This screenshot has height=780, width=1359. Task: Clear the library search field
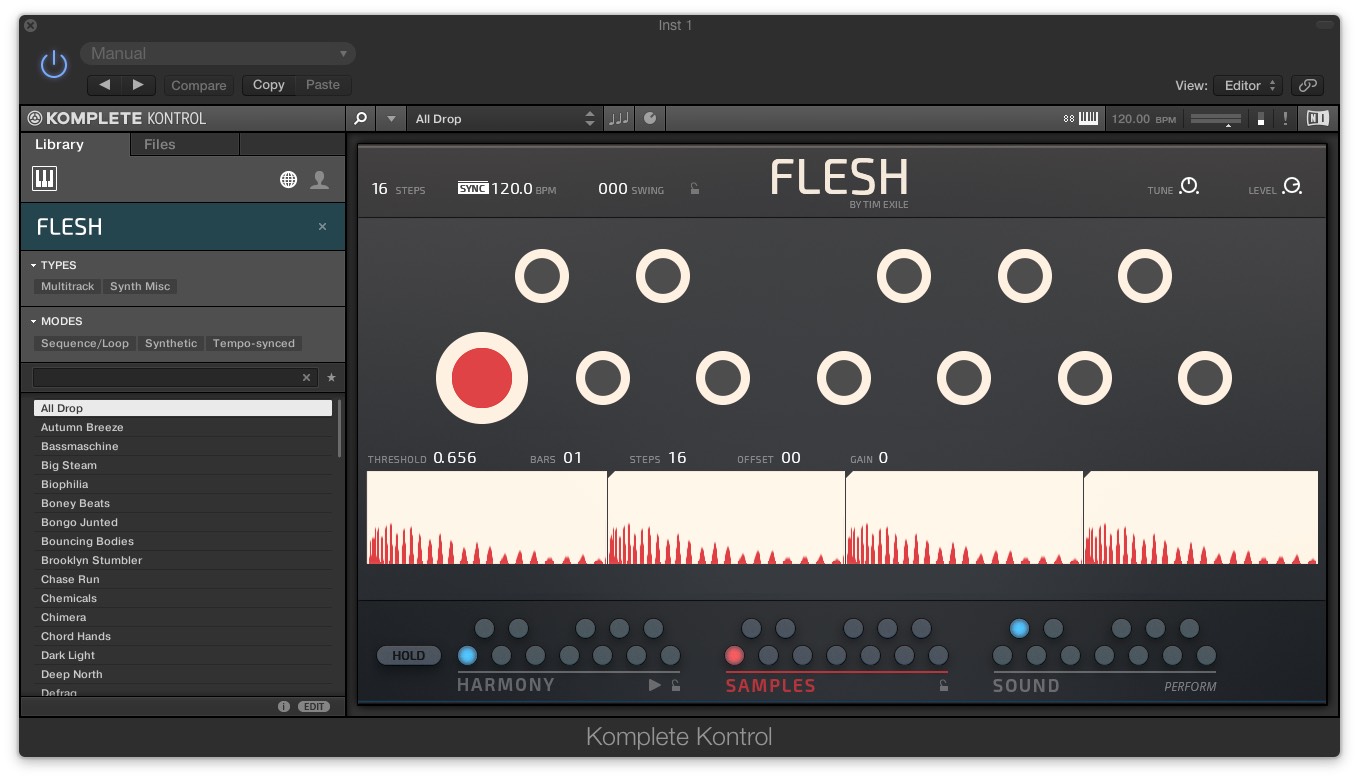(306, 378)
